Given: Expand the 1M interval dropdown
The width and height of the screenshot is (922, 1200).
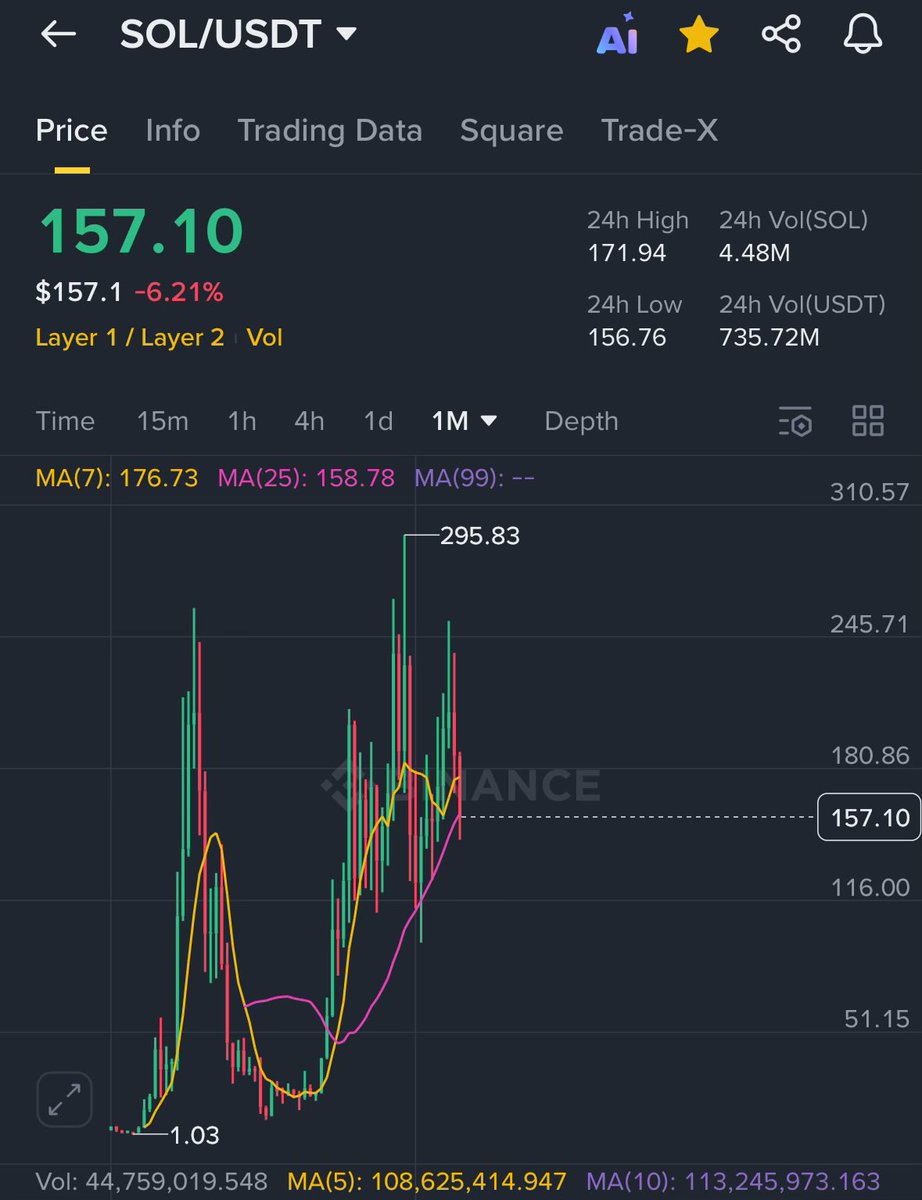Looking at the screenshot, I should (x=464, y=421).
